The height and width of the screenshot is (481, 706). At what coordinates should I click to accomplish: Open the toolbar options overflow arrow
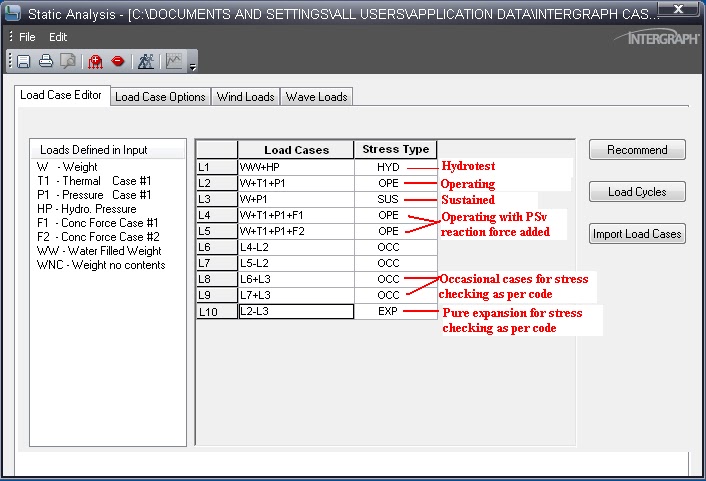click(193, 67)
